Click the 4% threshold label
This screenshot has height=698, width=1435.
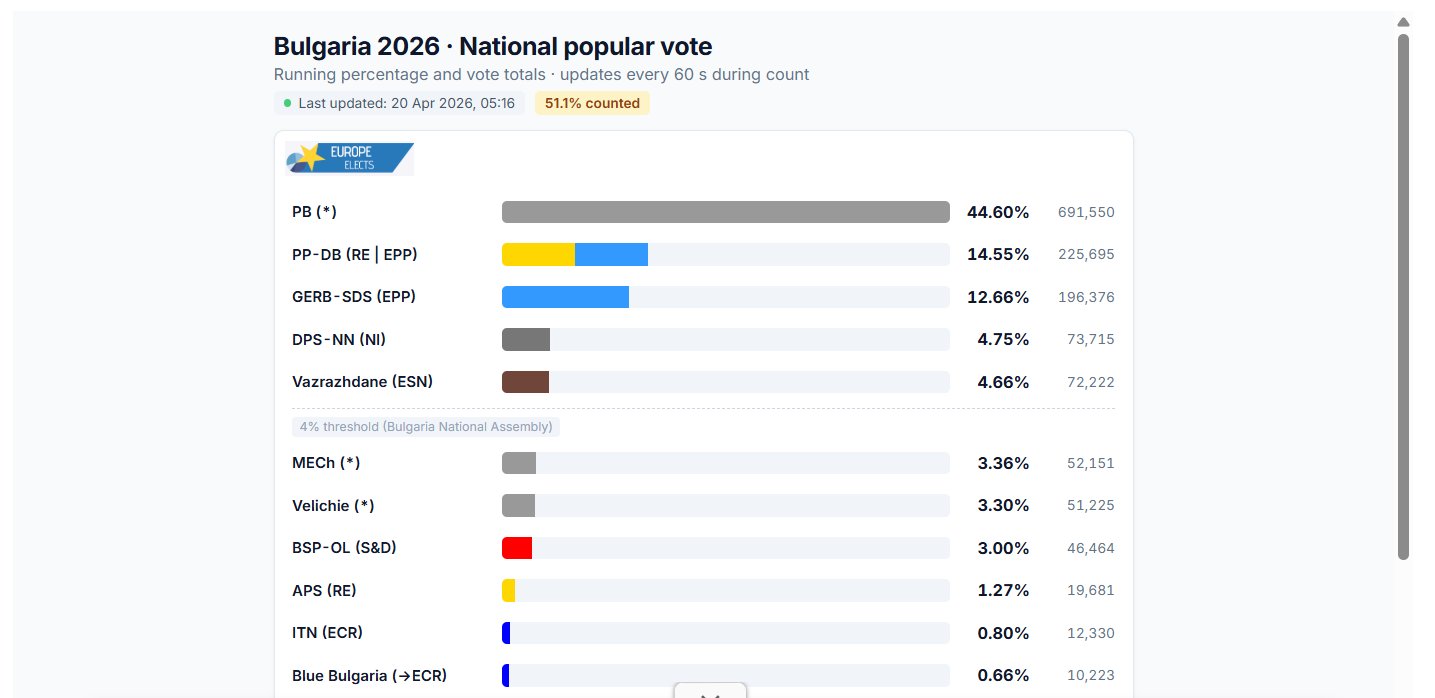[x=425, y=427]
